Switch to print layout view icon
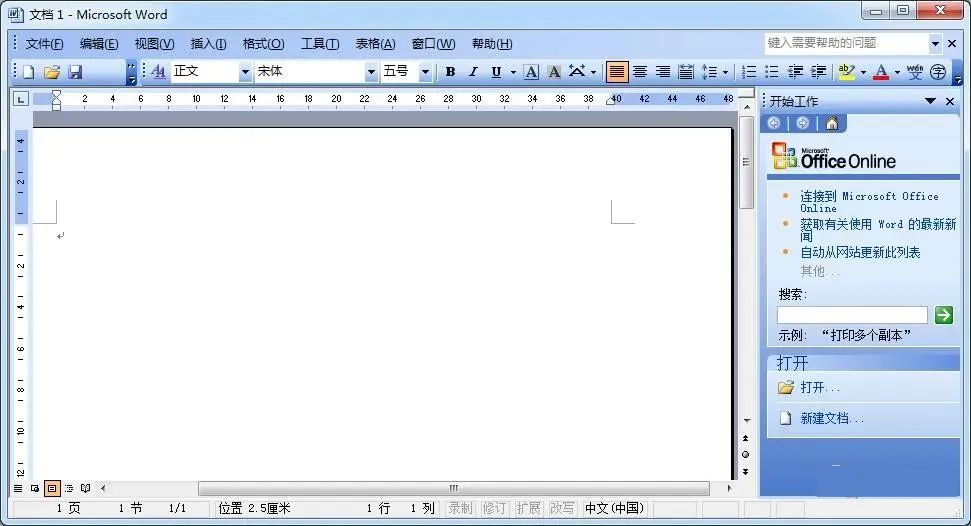 (x=52, y=488)
